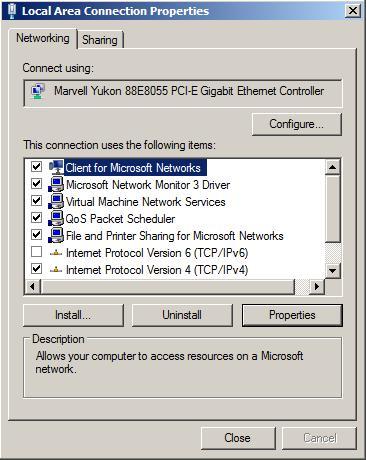The image size is (366, 460).
Task: Click the list's scroll down arrow
Action: (x=332, y=270)
